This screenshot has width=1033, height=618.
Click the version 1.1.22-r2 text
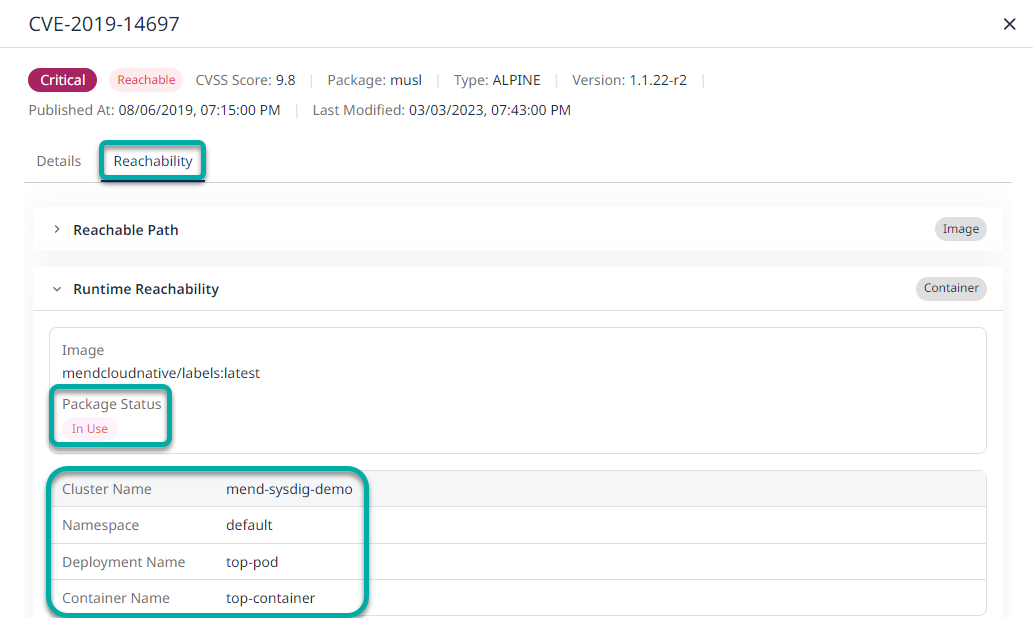[x=657, y=80]
